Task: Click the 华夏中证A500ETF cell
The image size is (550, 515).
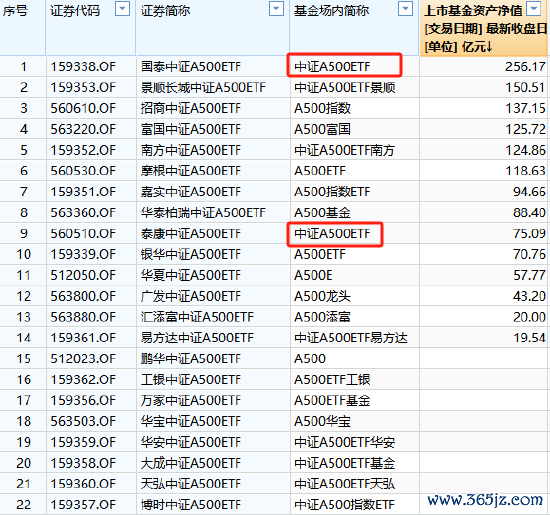Action: [213, 275]
